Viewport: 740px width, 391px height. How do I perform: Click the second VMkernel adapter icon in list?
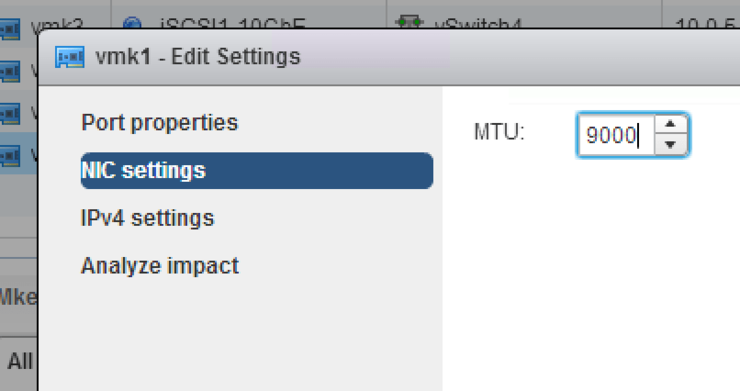point(10,72)
